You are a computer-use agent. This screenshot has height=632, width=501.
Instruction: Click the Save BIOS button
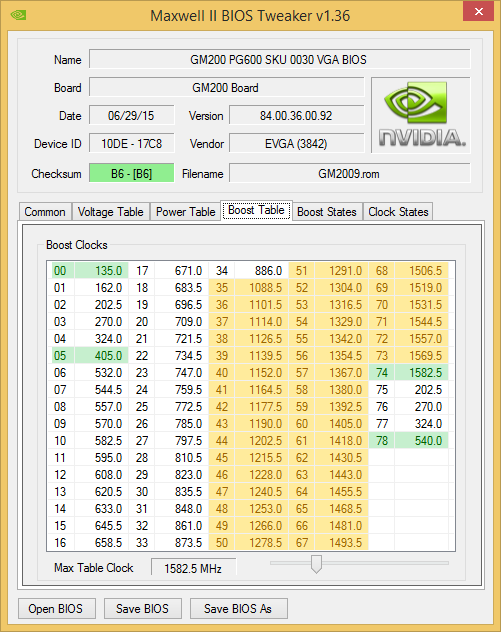pos(142,608)
